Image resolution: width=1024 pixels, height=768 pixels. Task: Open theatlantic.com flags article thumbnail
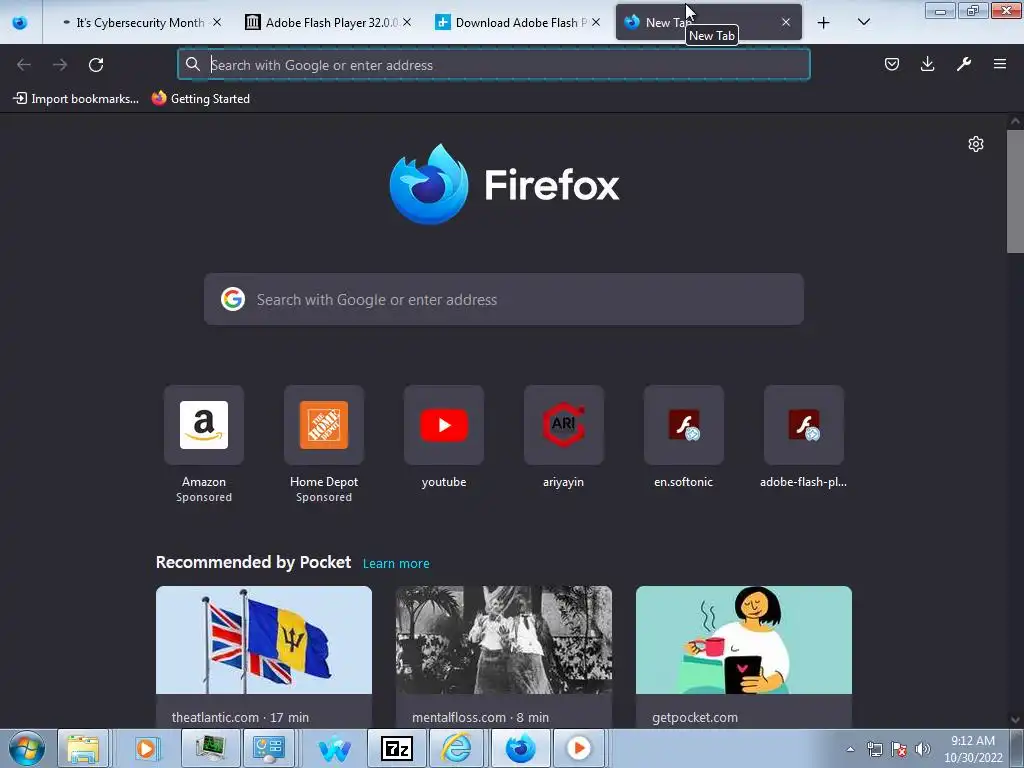coord(264,640)
